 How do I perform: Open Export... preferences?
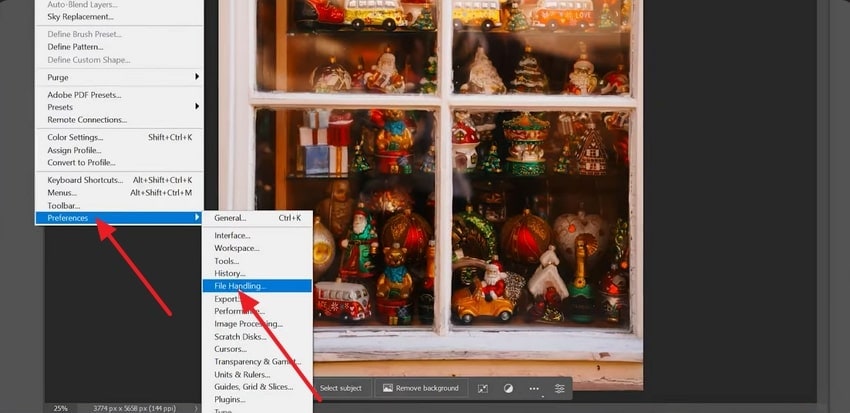[257, 299]
